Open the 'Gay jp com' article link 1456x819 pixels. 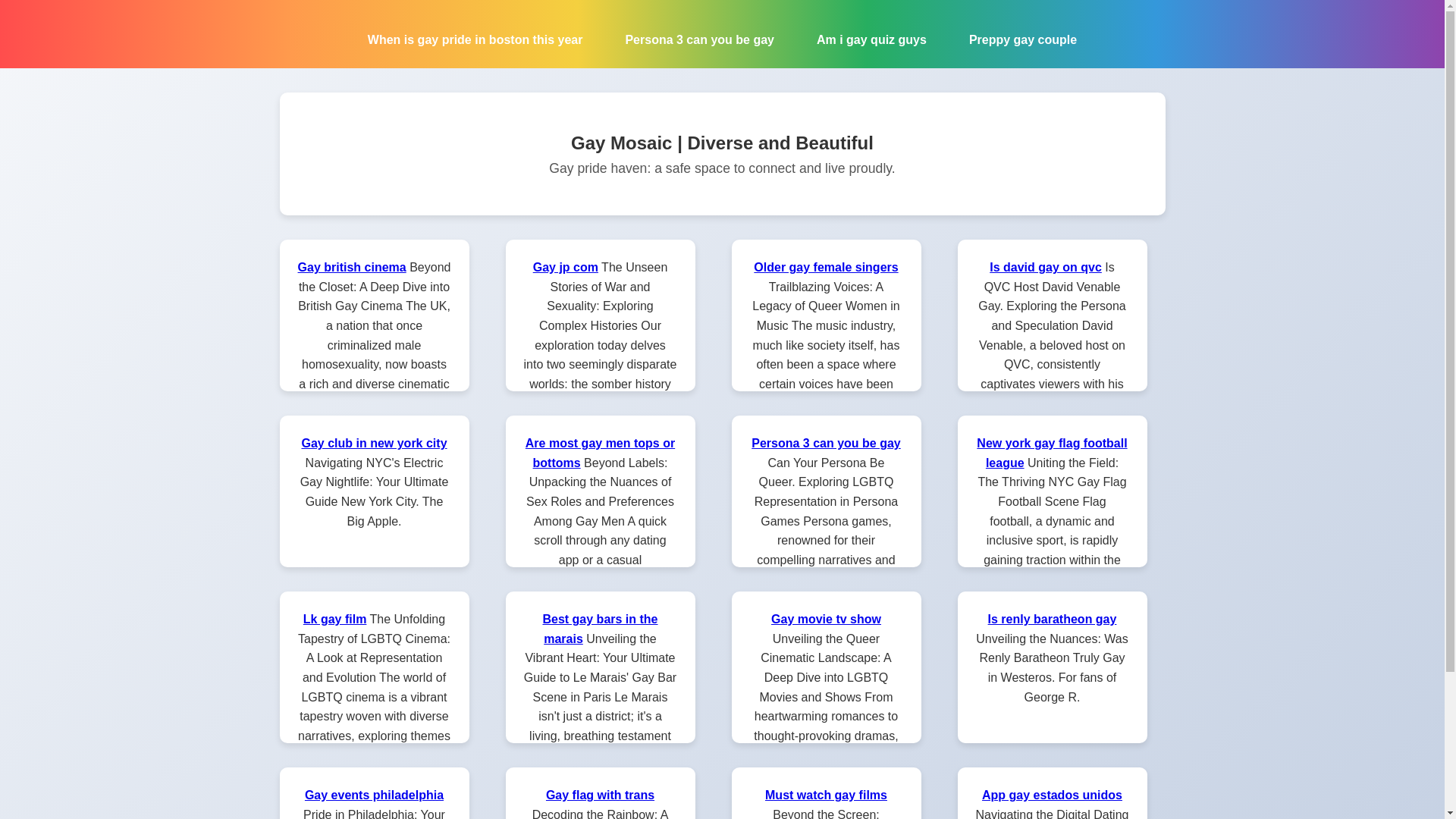point(565,267)
